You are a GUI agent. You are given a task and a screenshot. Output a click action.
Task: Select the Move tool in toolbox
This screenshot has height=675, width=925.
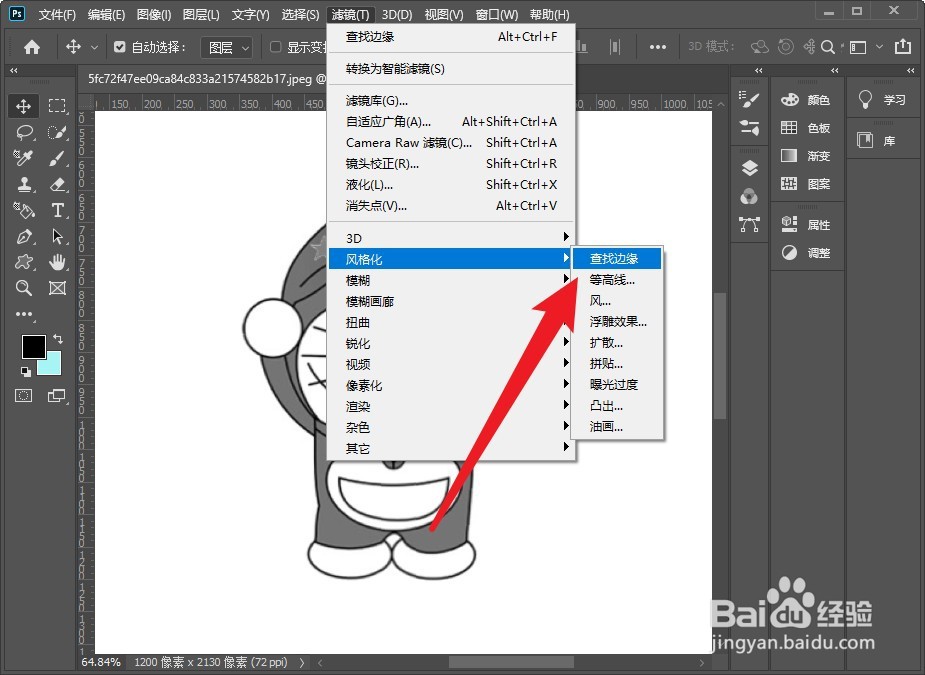[24, 106]
